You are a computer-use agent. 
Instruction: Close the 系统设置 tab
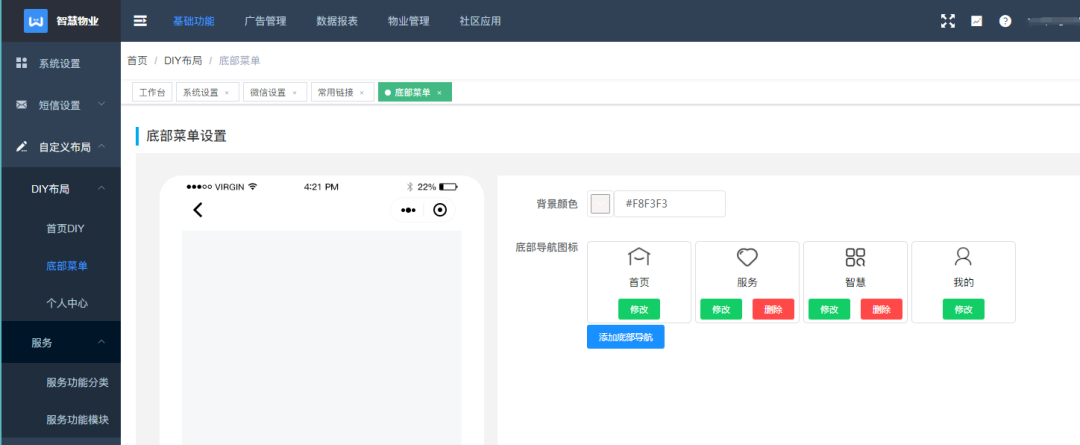[x=227, y=92]
